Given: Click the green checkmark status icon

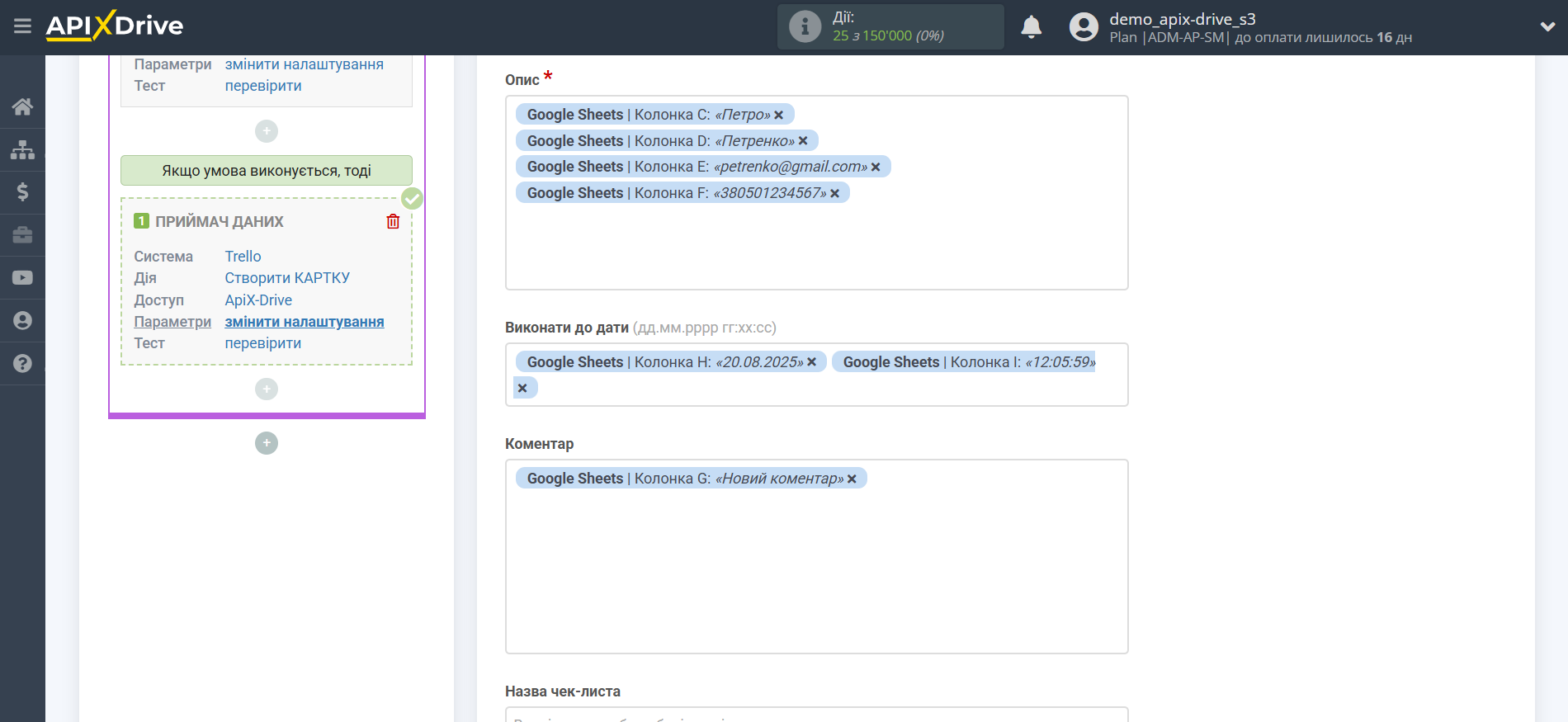Looking at the screenshot, I should 412,199.
